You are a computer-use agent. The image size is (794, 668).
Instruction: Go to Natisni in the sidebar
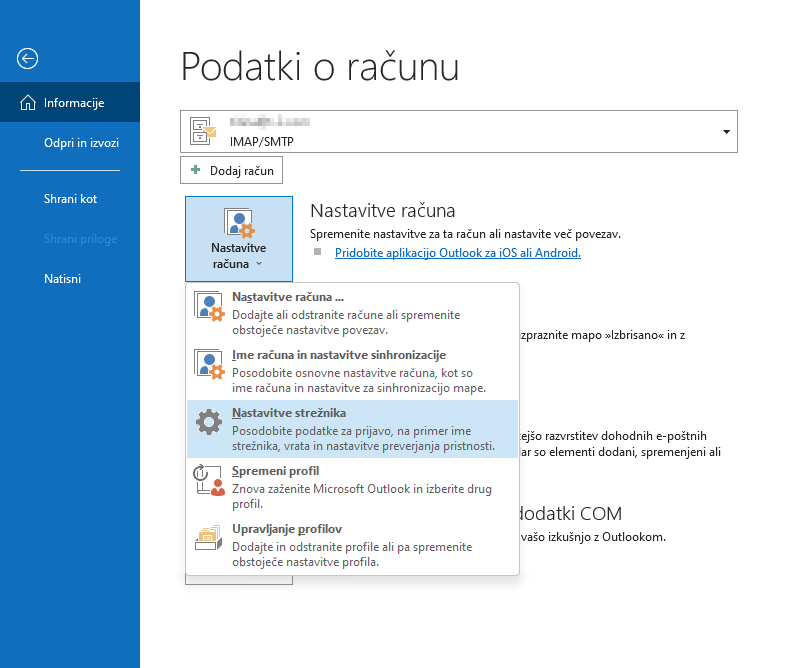click(62, 279)
